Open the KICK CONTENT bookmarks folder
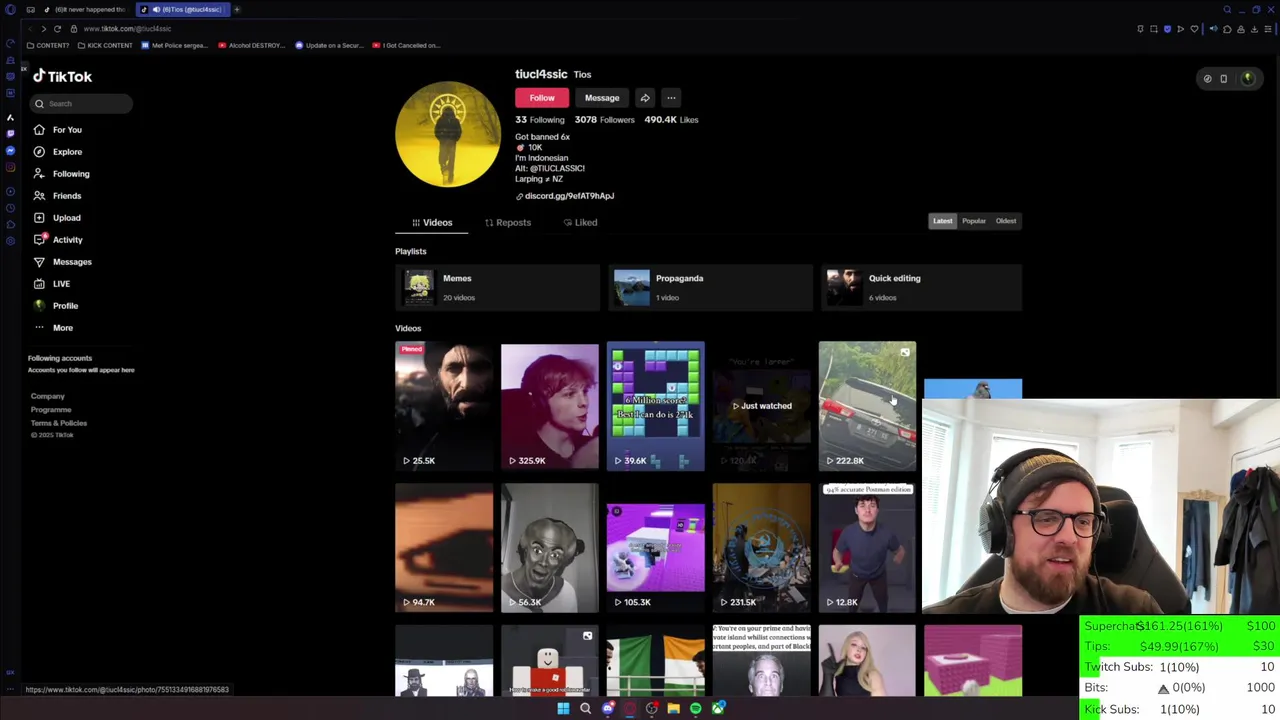The width and height of the screenshot is (1280, 720). point(105,46)
